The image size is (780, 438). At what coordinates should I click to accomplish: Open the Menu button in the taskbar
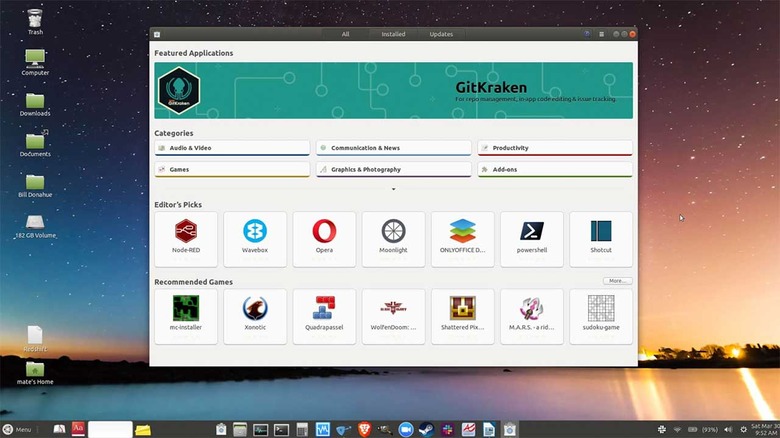[x=17, y=429]
